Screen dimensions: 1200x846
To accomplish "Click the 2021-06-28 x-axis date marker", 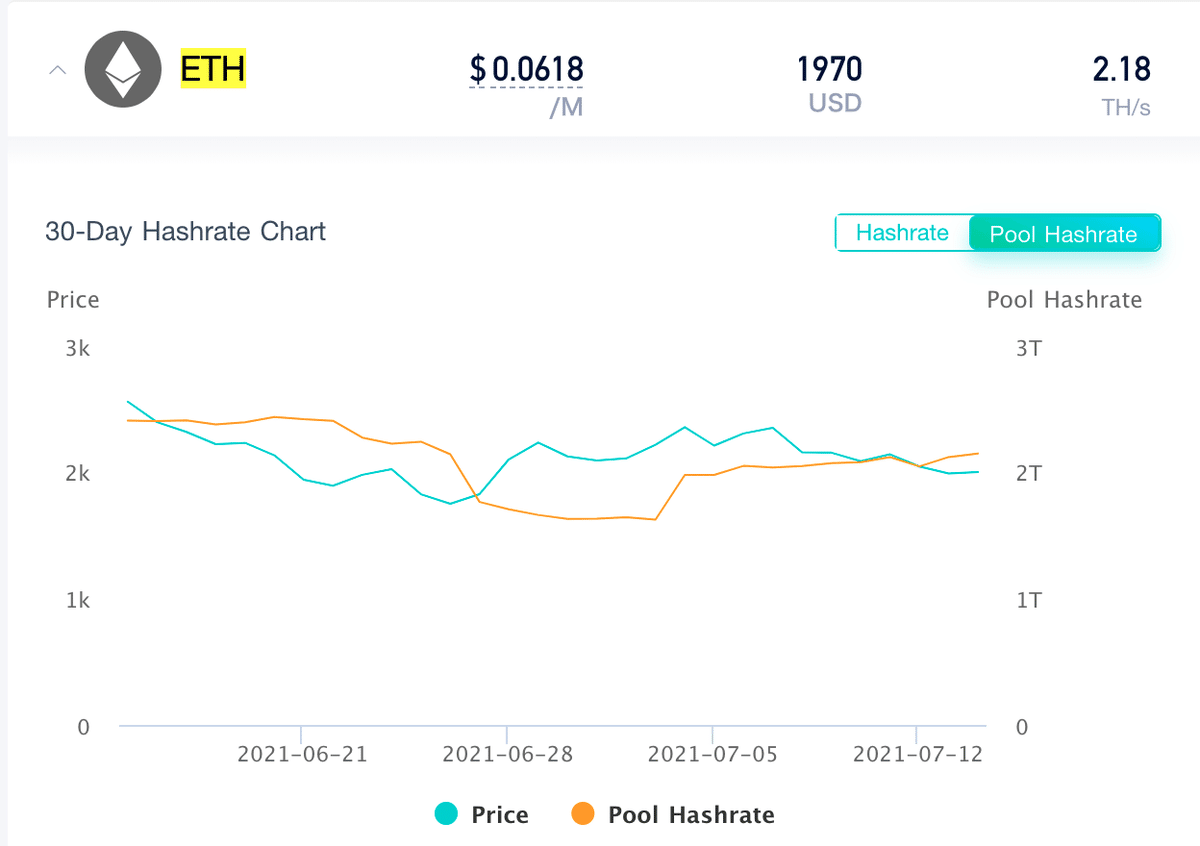I will (507, 754).
